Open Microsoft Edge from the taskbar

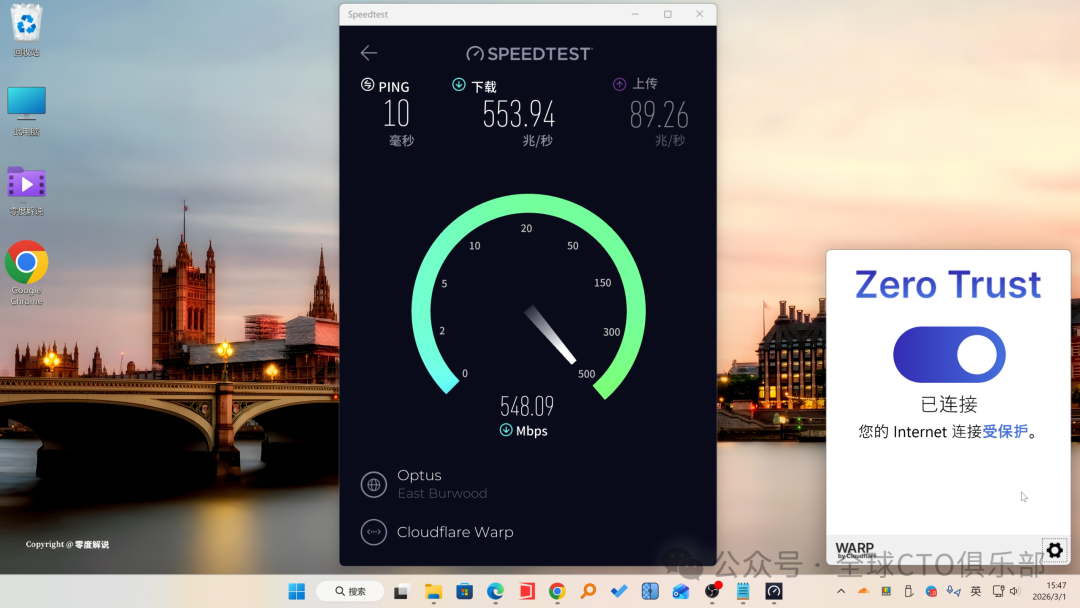pyautogui.click(x=495, y=591)
